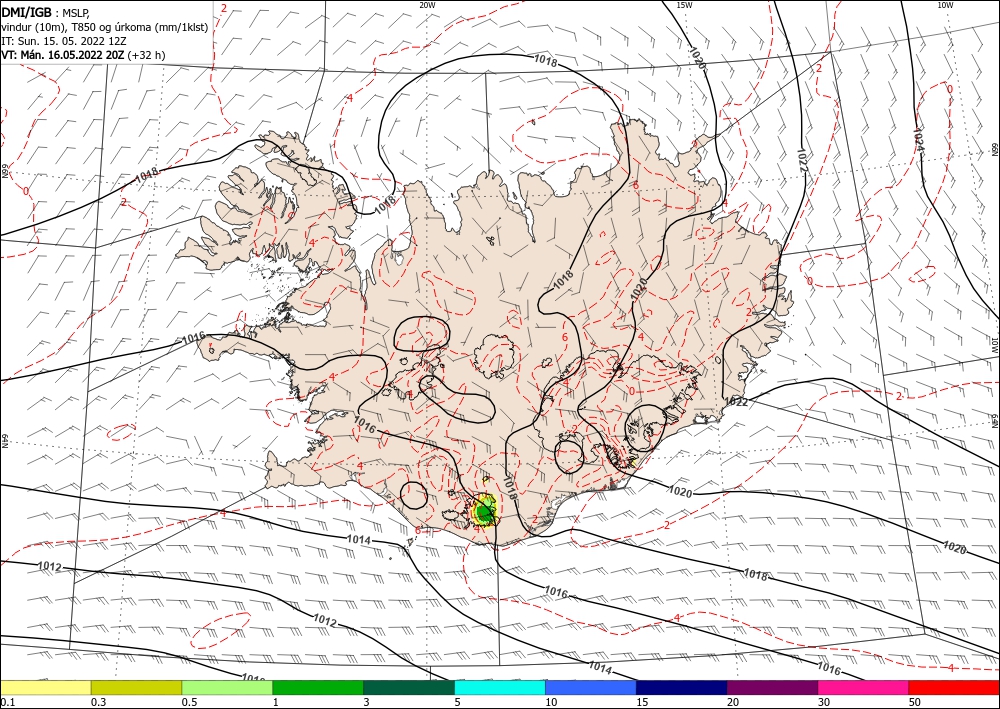Screen dimensions: 1000x709
Task: Click the cyan 5–10 mm legend swatch
Action: click(500, 687)
